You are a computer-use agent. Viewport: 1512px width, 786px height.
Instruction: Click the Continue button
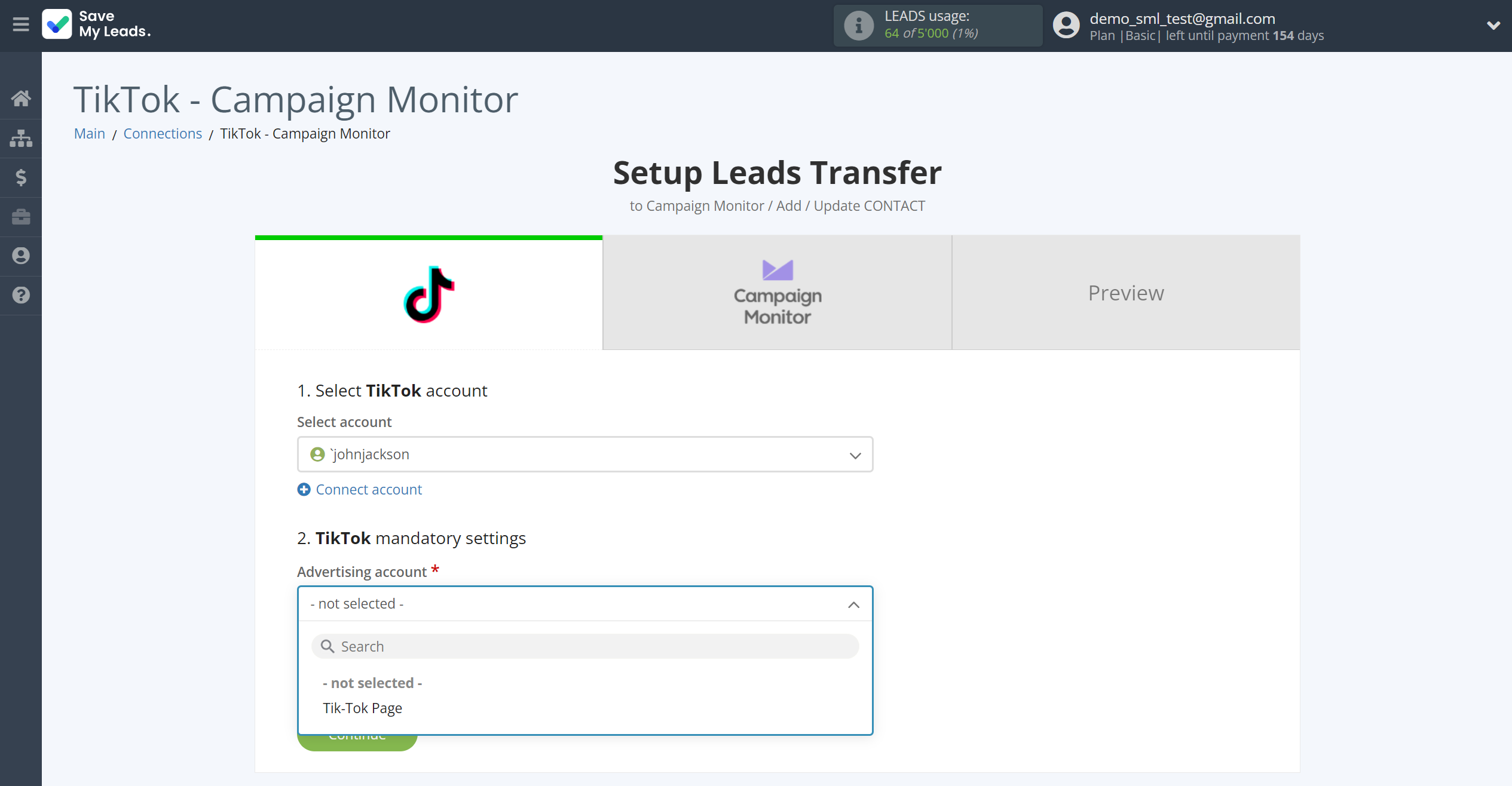click(x=356, y=734)
